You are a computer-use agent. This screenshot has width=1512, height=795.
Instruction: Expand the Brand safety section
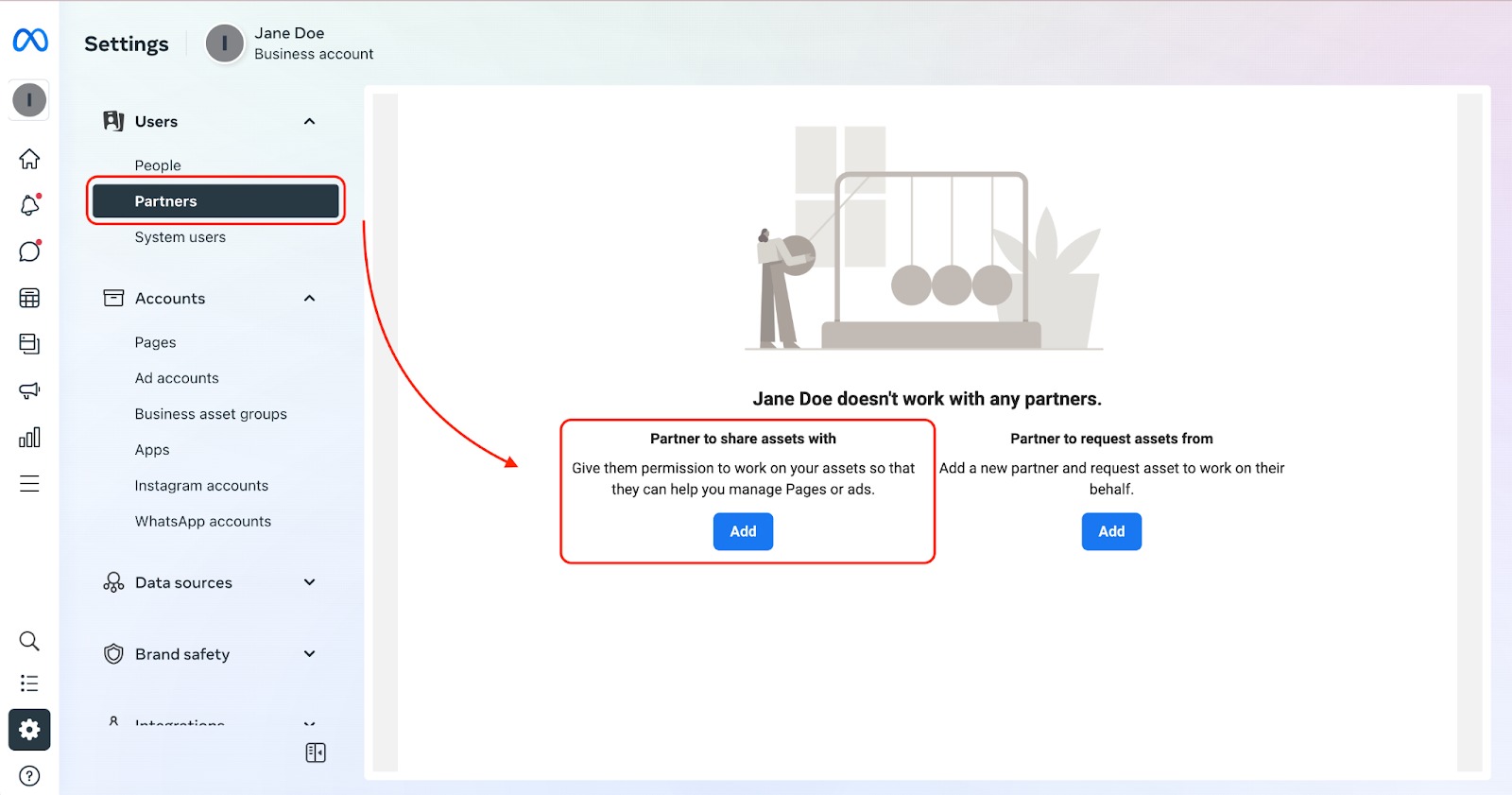pos(309,654)
